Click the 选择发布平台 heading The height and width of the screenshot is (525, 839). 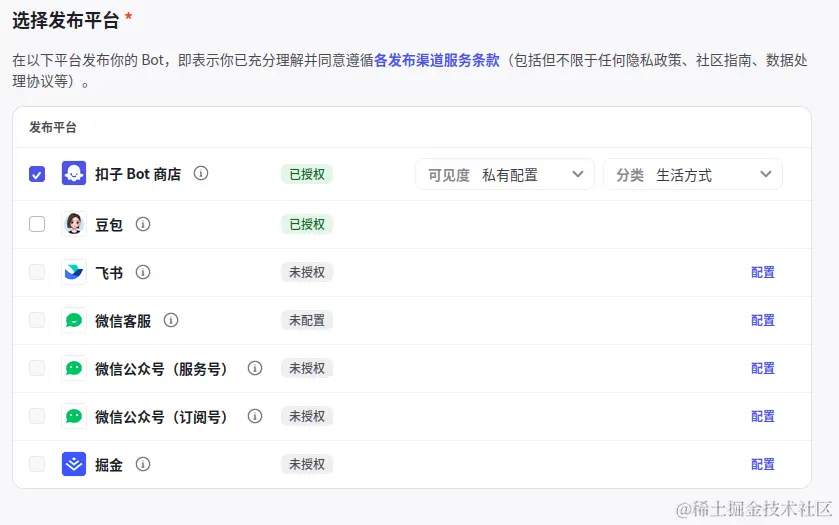point(65,20)
